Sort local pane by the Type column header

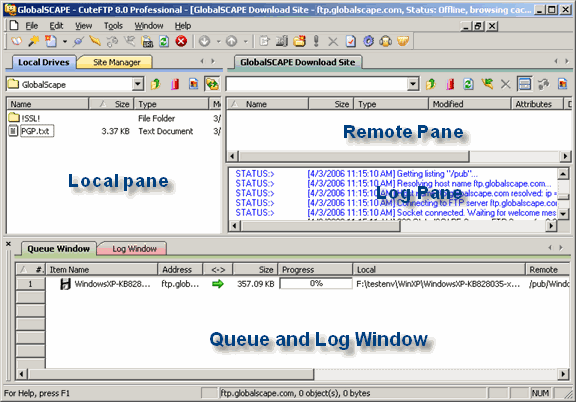(x=171, y=104)
